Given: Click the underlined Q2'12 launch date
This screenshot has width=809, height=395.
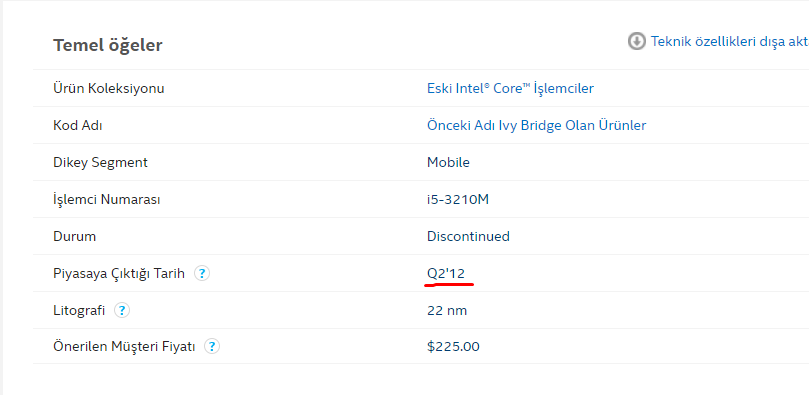Looking at the screenshot, I should pyautogui.click(x=446, y=274).
